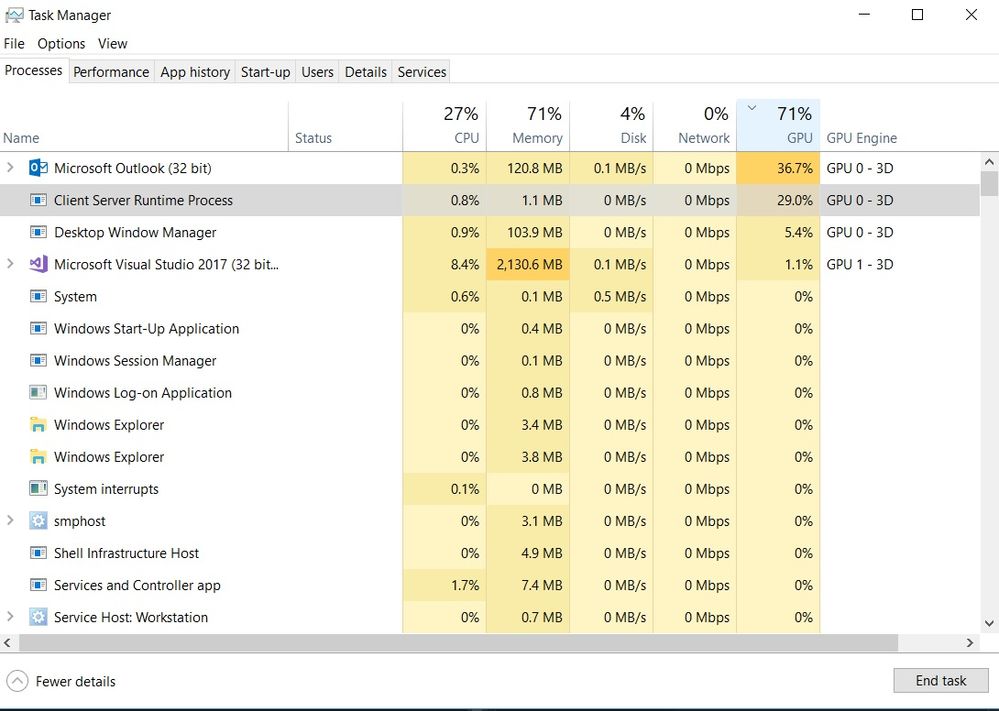
Task: Sort by the Disk column header
Action: pos(612,126)
